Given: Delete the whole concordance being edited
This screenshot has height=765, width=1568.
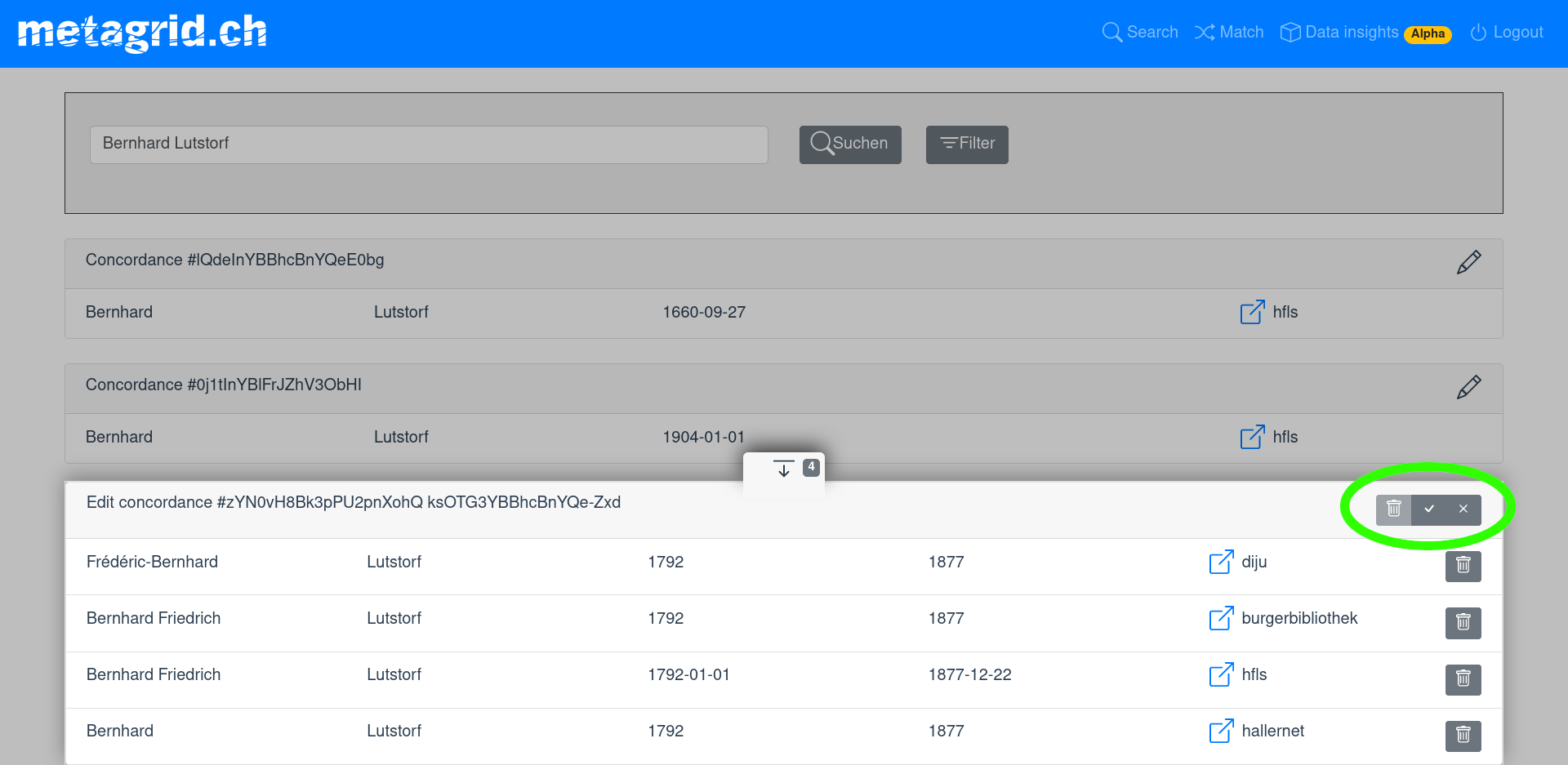Looking at the screenshot, I should [1394, 509].
